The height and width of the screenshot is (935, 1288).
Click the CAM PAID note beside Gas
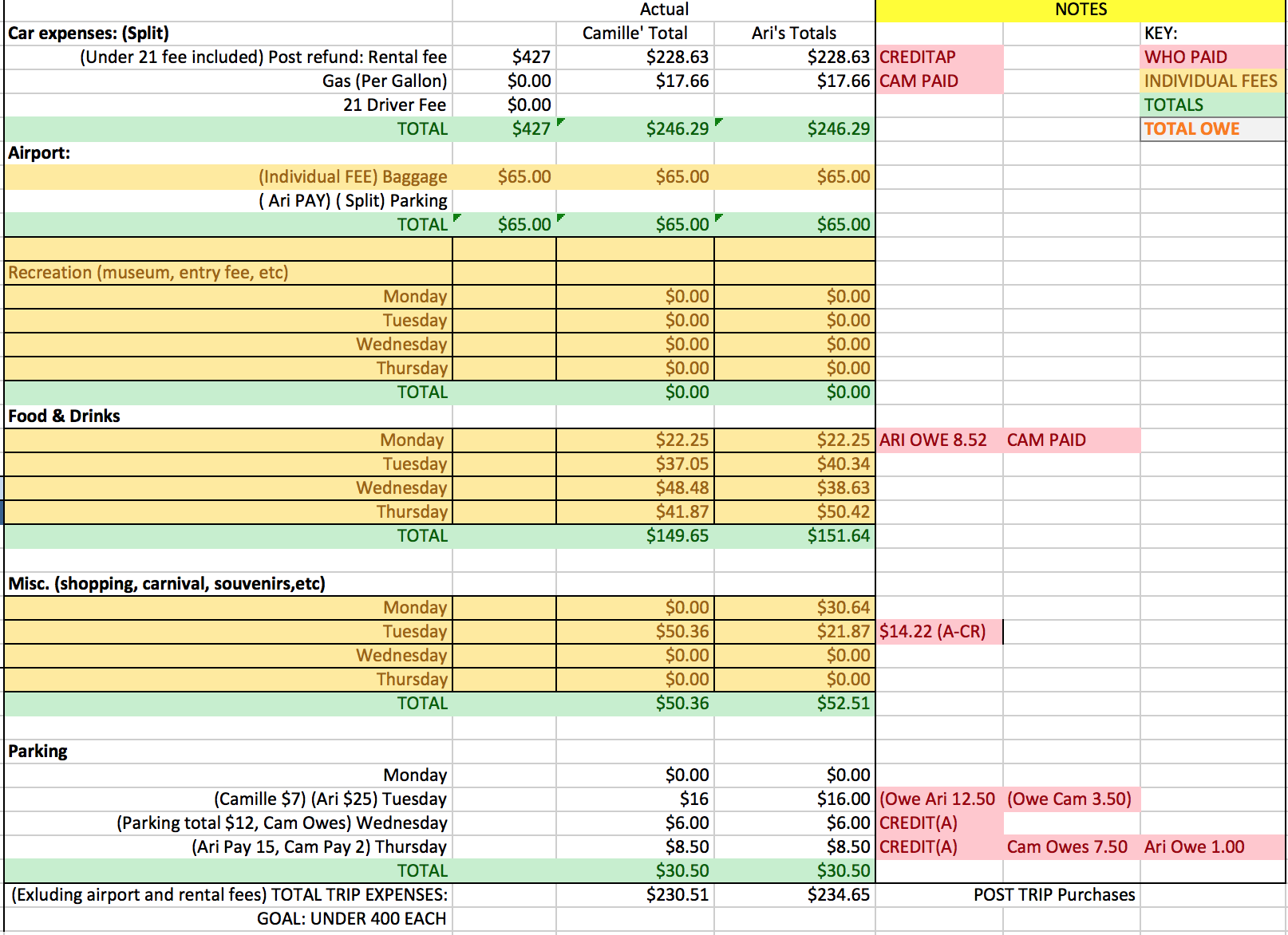[x=939, y=81]
